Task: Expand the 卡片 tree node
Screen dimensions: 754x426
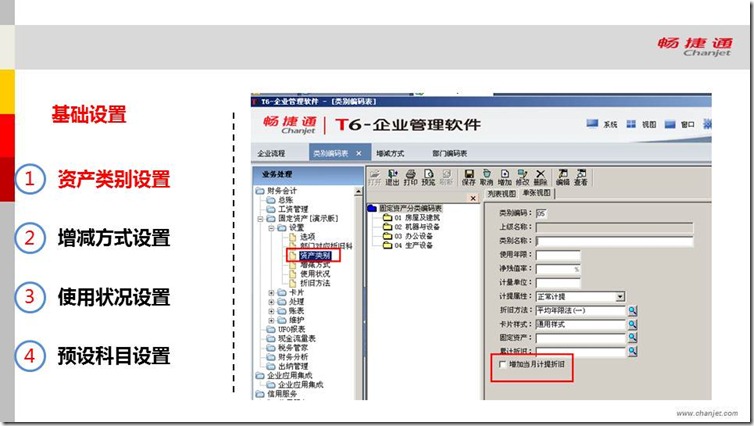Action: 271,292
